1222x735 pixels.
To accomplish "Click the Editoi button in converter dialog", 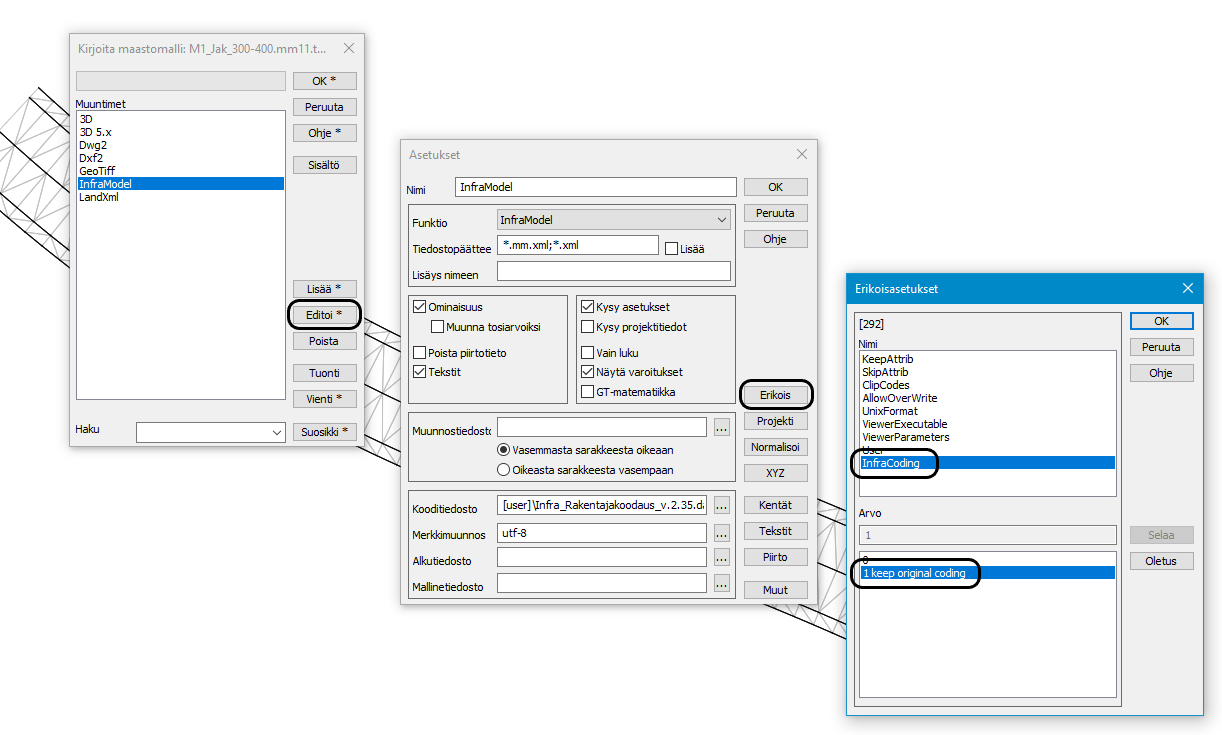I will click(324, 315).
